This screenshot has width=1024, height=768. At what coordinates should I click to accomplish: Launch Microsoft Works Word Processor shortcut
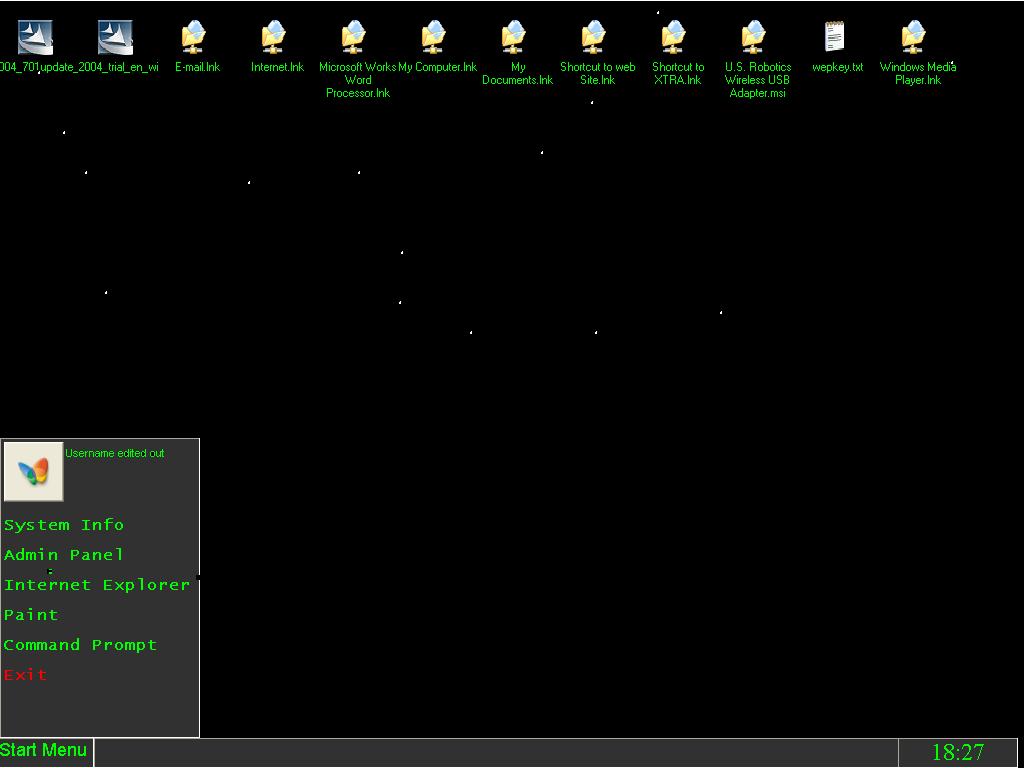(x=355, y=39)
